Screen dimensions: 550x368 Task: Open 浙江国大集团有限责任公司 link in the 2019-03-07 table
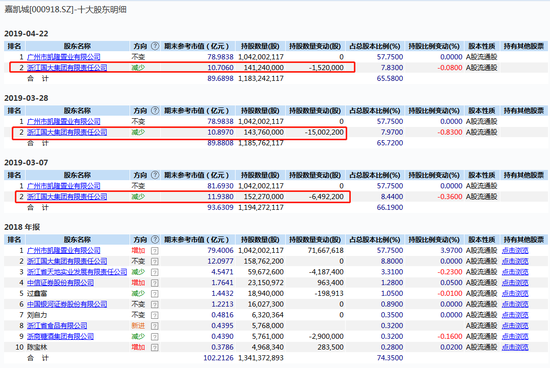(67, 197)
